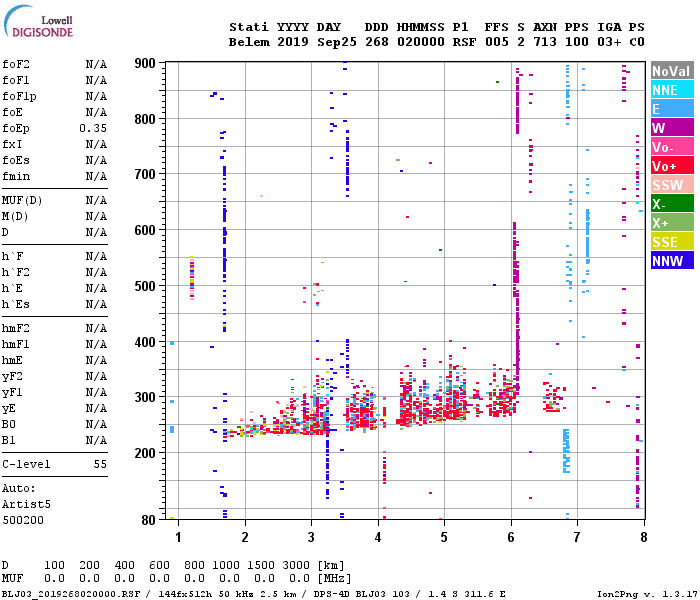
Task: Select the NNW legend swatch
Action: pyautogui.click(x=672, y=261)
